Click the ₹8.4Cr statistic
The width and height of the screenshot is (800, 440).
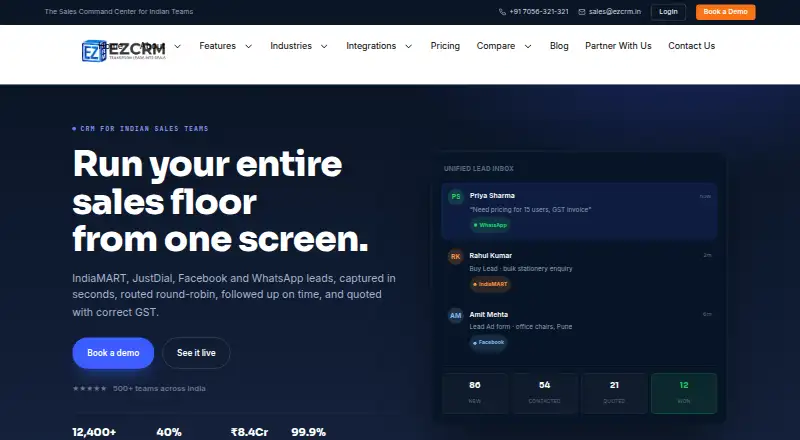[x=249, y=432]
